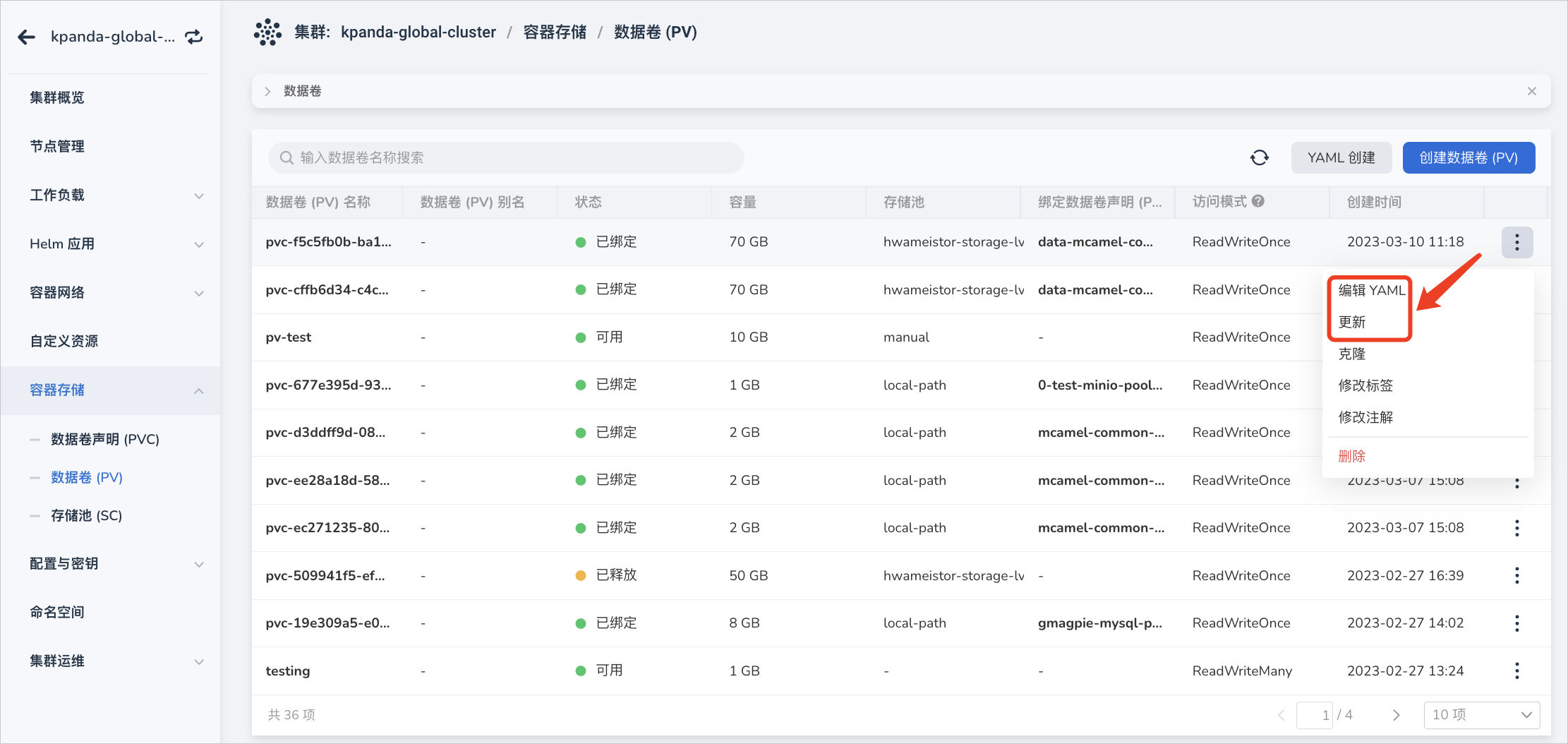Viewport: 1568px width, 744px height.
Task: Open data-mcamel-co... claim in pvc-cffb6d34 row
Action: point(1095,289)
